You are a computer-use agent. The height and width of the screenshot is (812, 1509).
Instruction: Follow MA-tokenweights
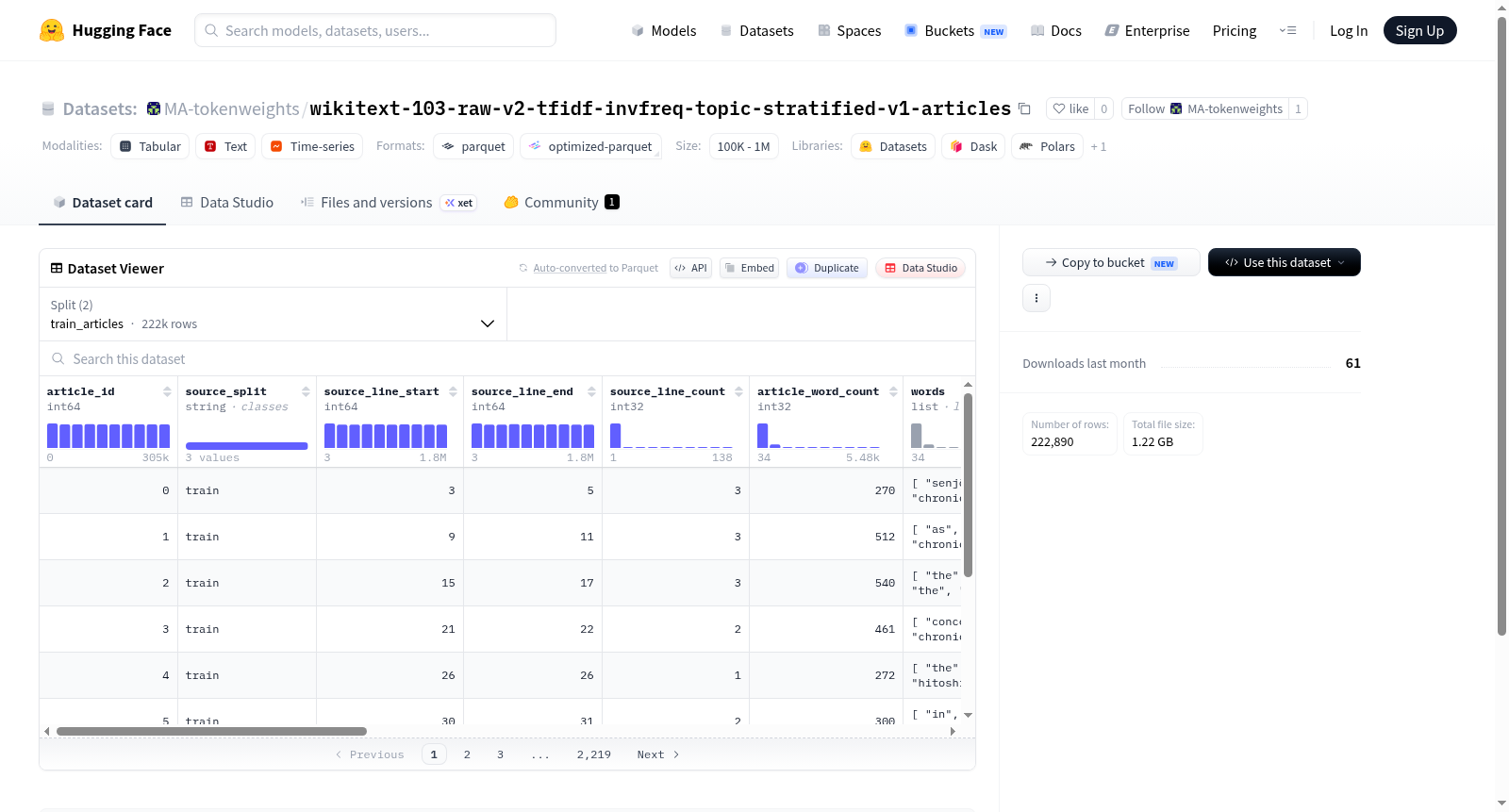1205,108
